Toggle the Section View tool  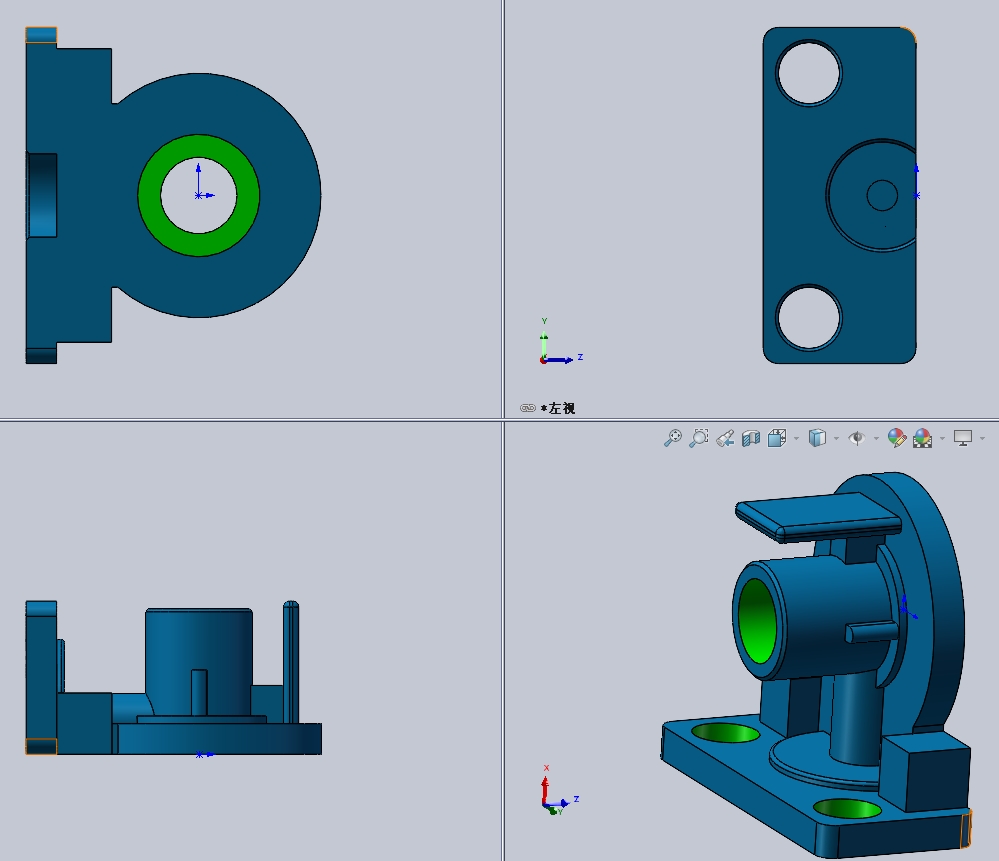point(751,438)
